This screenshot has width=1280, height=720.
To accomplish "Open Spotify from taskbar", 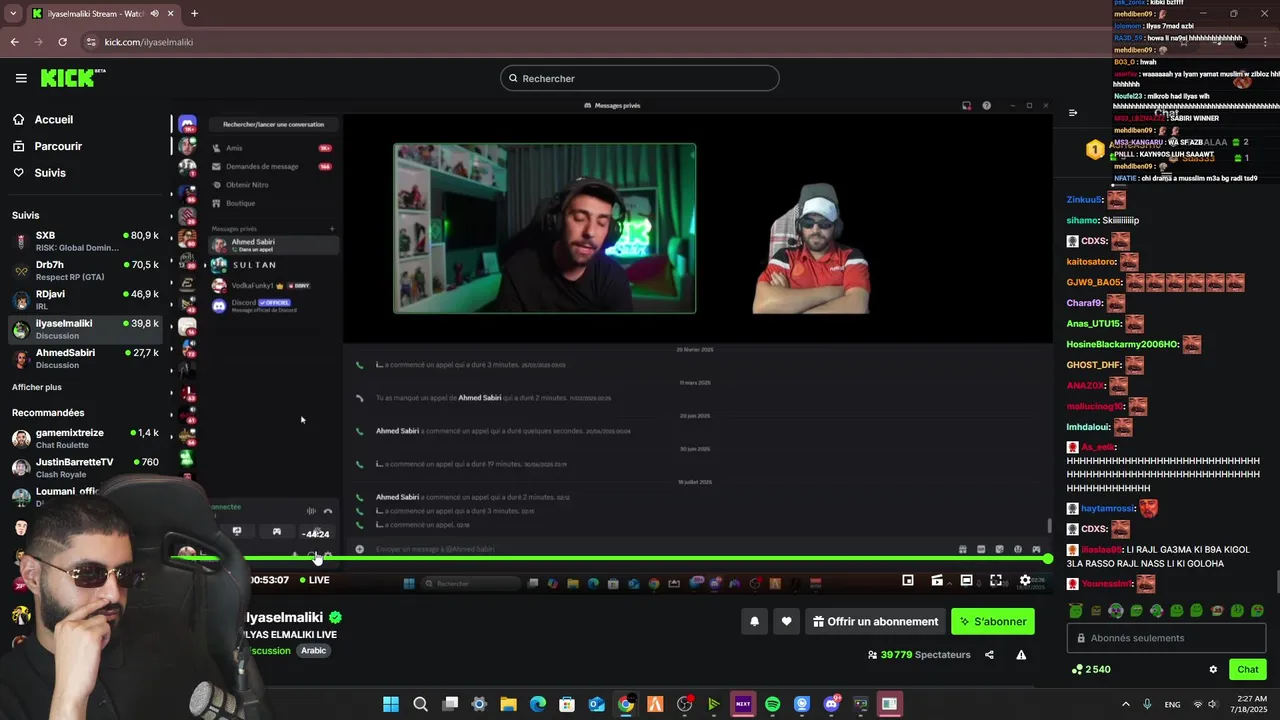I will point(772,704).
